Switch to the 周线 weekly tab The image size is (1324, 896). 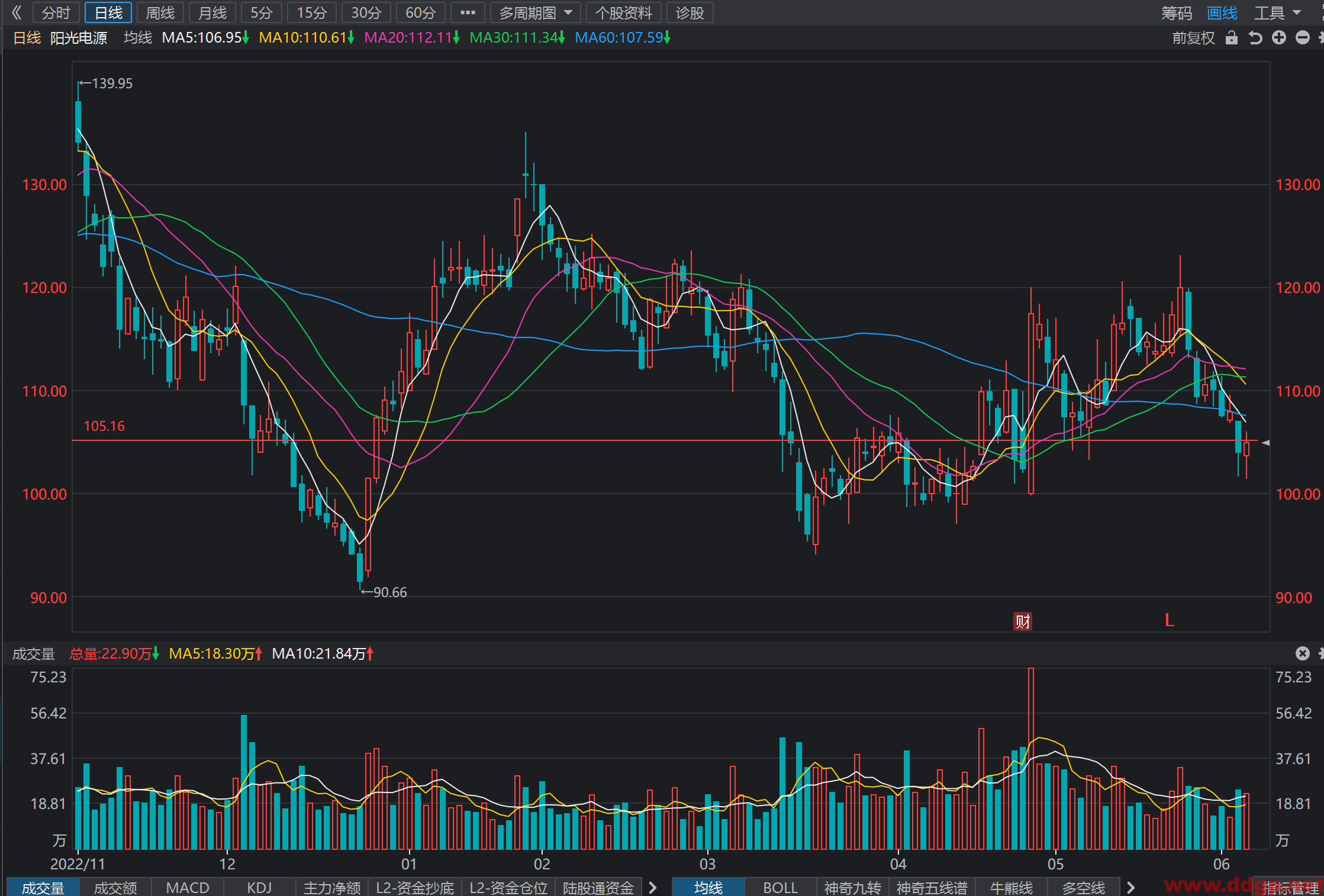pyautogui.click(x=160, y=12)
